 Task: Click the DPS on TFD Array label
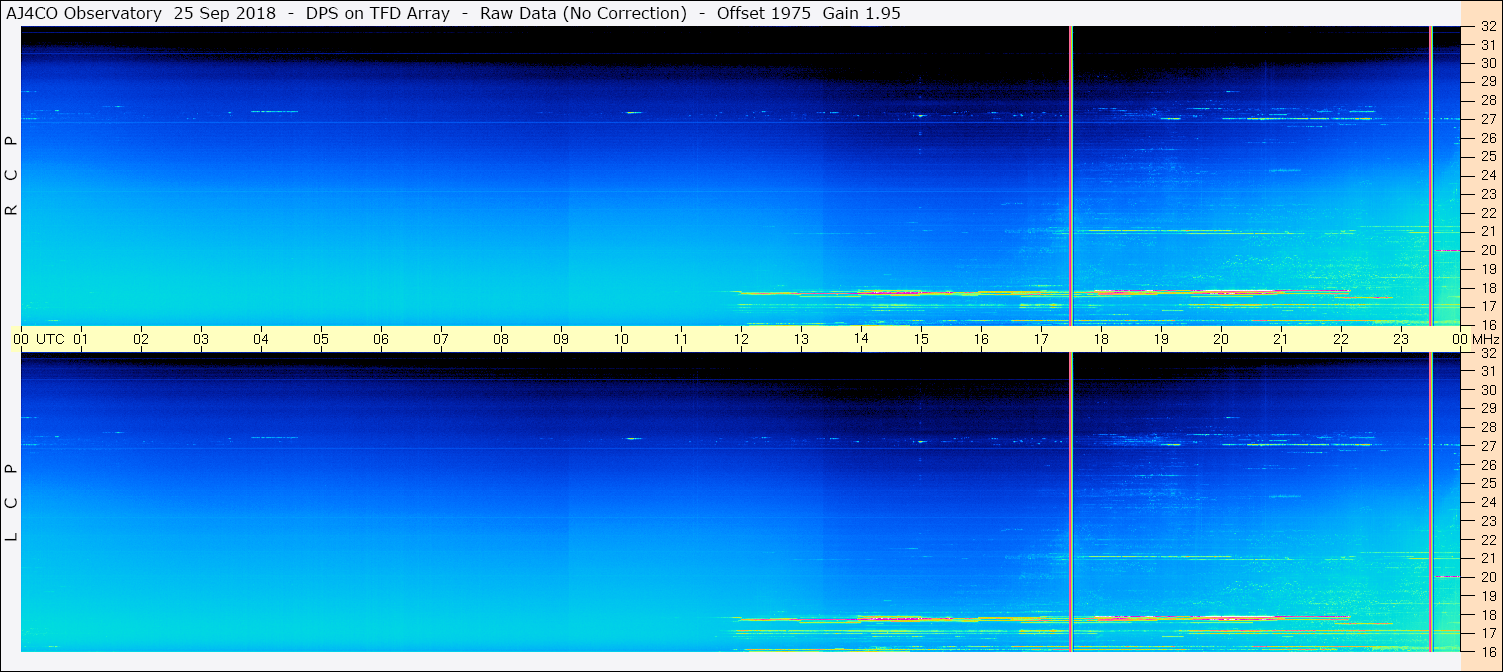click(378, 14)
